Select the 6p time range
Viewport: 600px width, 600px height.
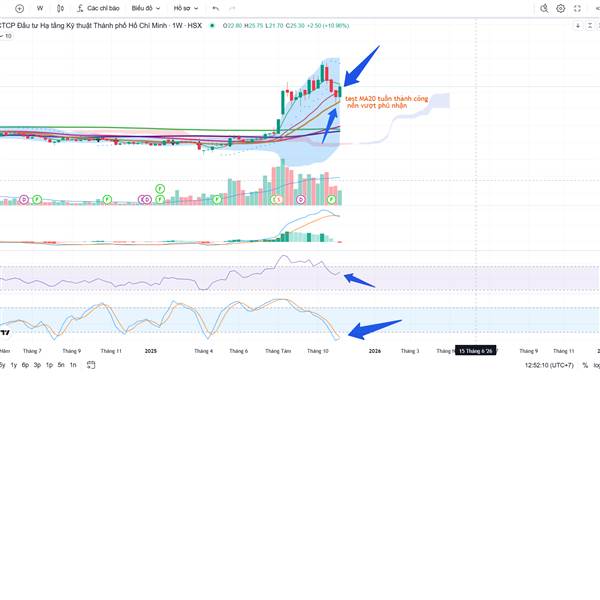click(x=25, y=365)
